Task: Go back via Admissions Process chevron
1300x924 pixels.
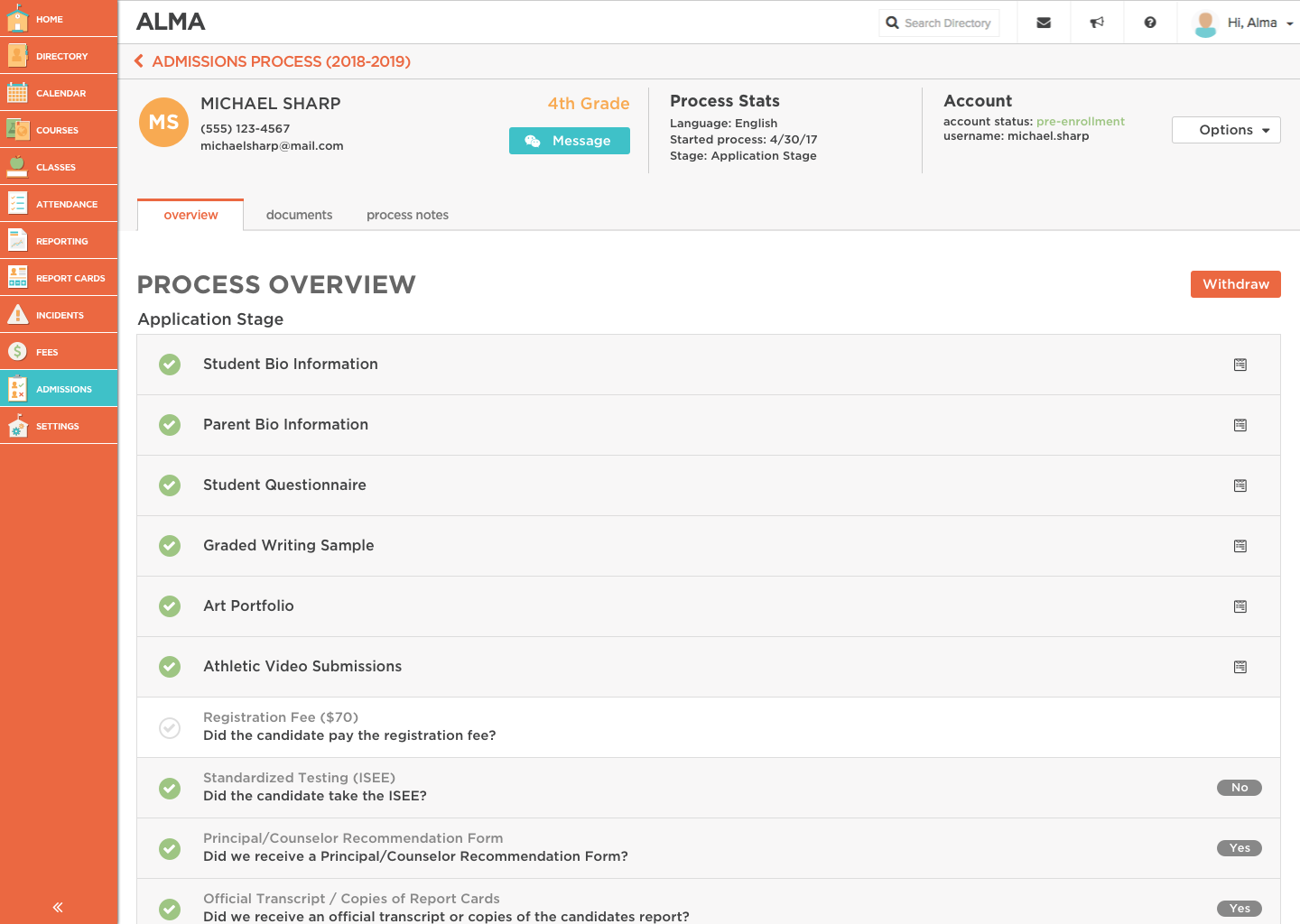Action: coord(139,61)
